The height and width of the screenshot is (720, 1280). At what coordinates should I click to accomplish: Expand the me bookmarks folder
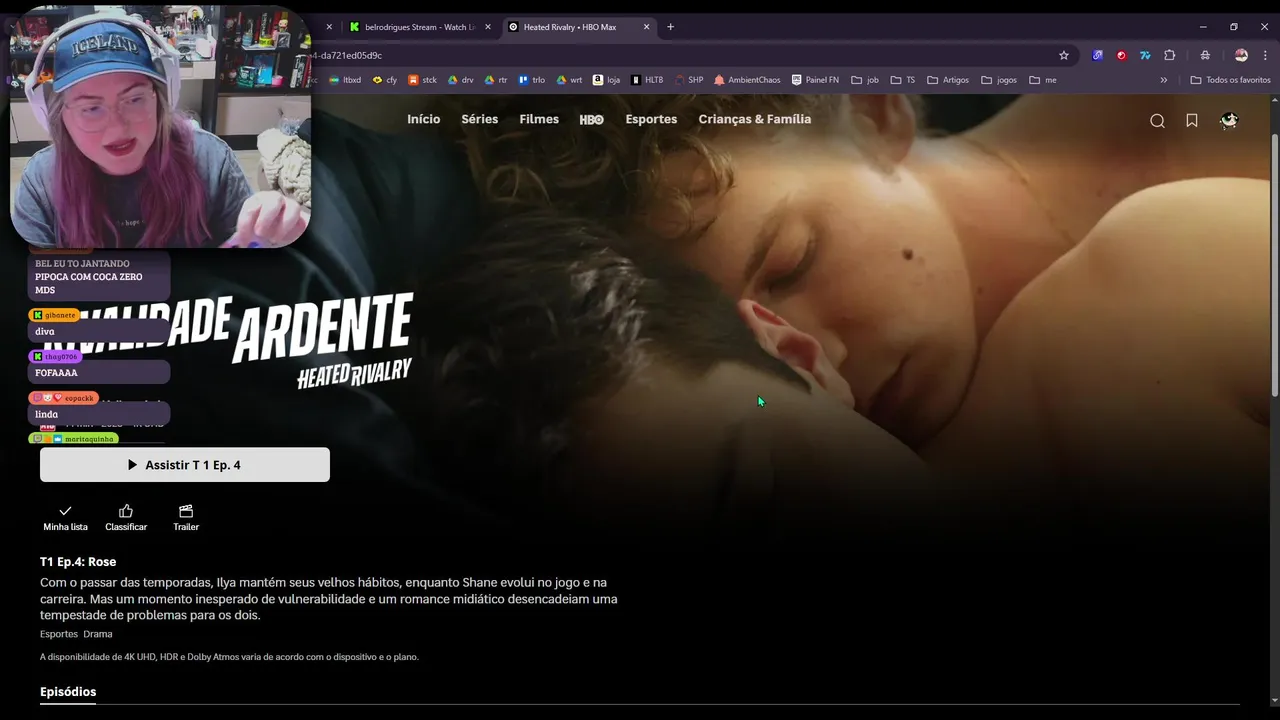coord(1043,80)
